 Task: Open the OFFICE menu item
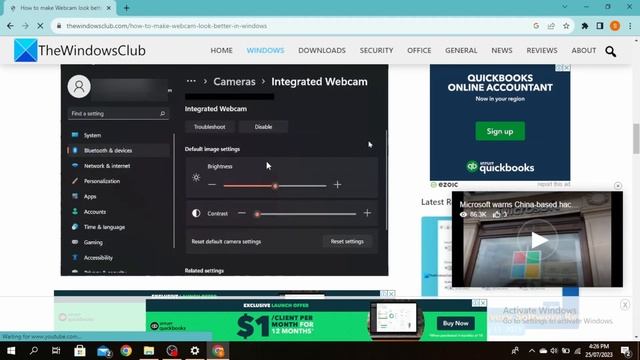click(x=419, y=50)
